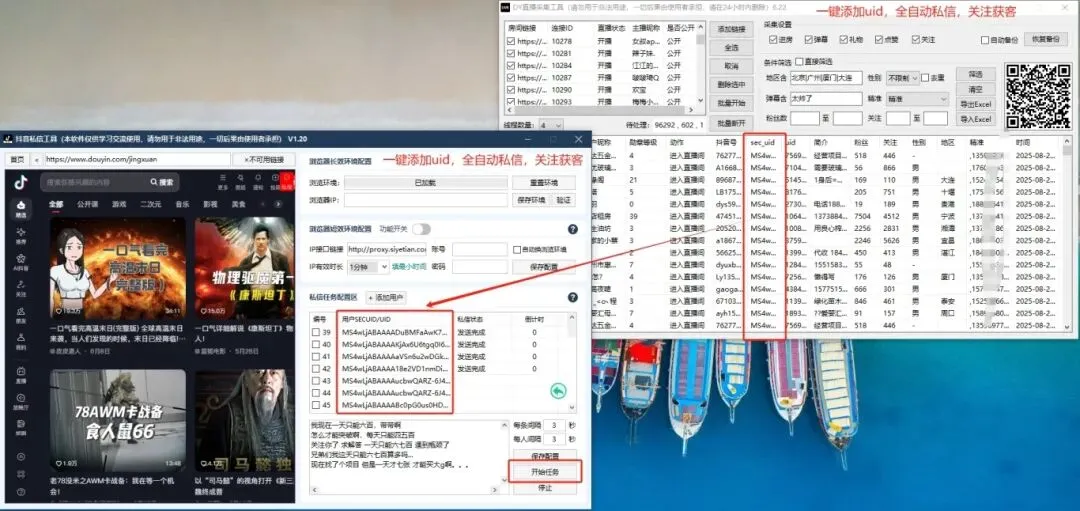Image resolution: width=1080 pixels, height=511 pixels.
Task: Click the Douyin 搜索 magnifier button
Action: point(163,182)
